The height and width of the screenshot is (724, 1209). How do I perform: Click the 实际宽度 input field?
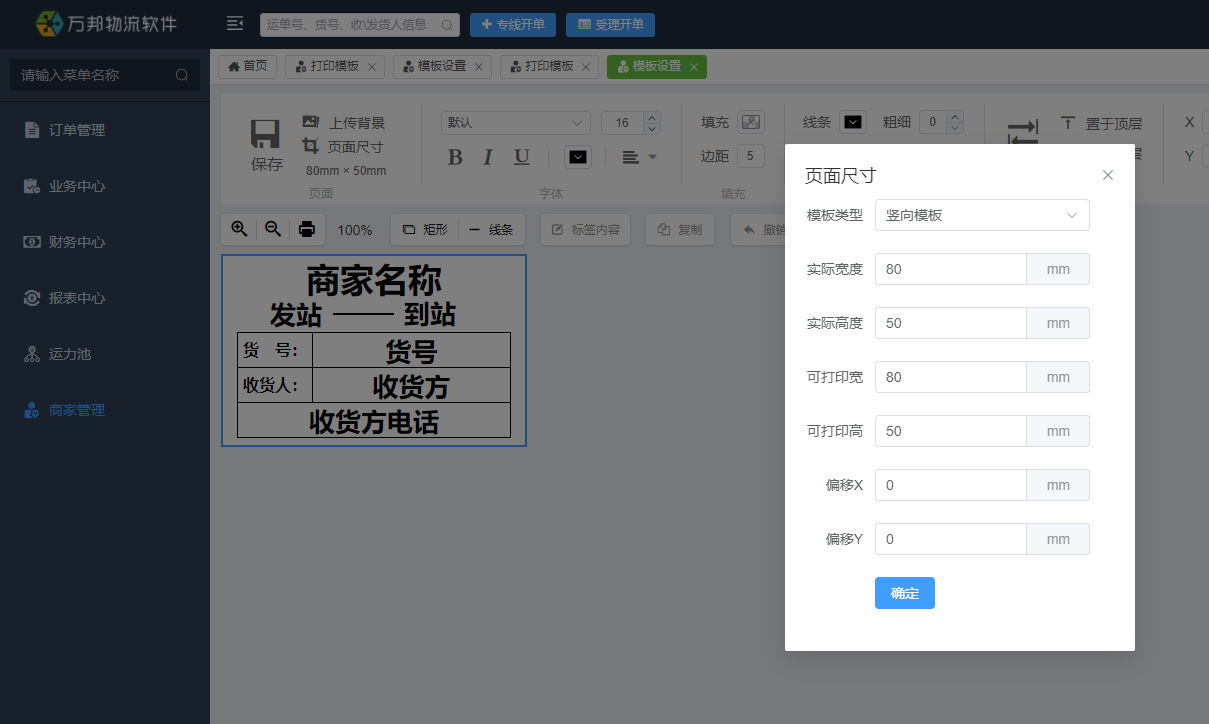pos(951,269)
